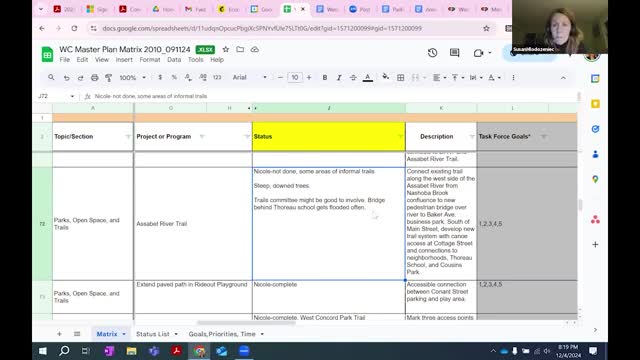Open text color picker

click(368, 78)
